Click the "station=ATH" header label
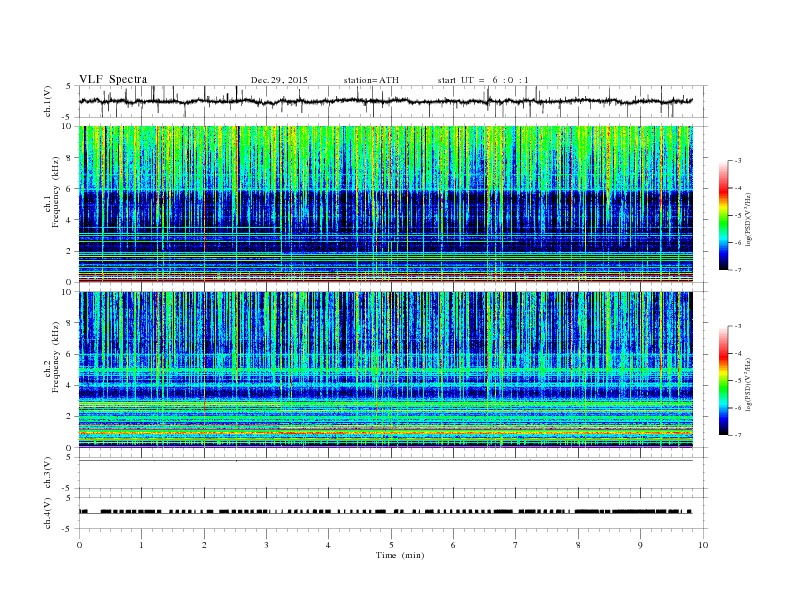This screenshot has height=612, width=792. [x=371, y=80]
